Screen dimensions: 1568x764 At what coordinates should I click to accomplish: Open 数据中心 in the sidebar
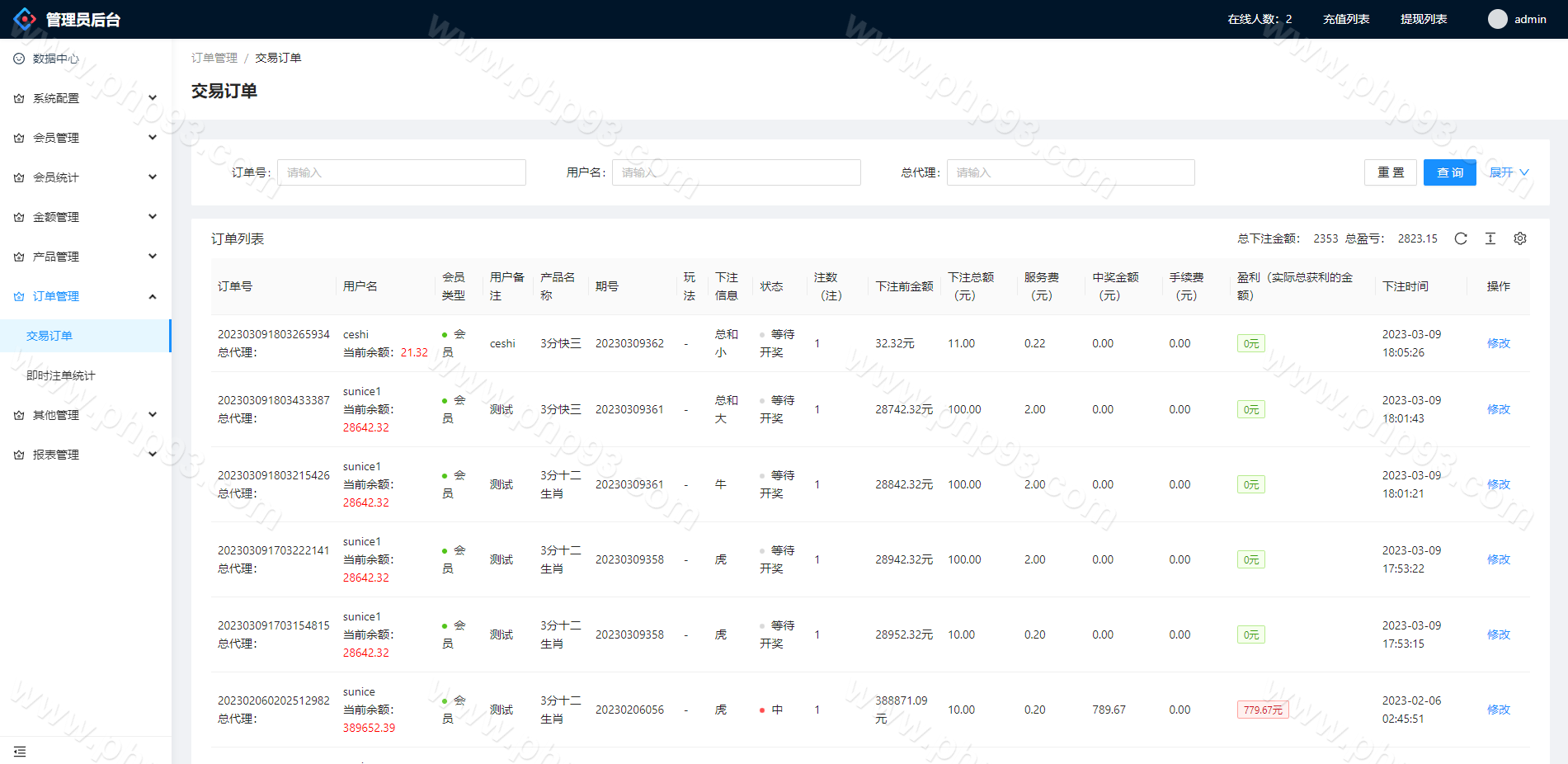[56, 59]
